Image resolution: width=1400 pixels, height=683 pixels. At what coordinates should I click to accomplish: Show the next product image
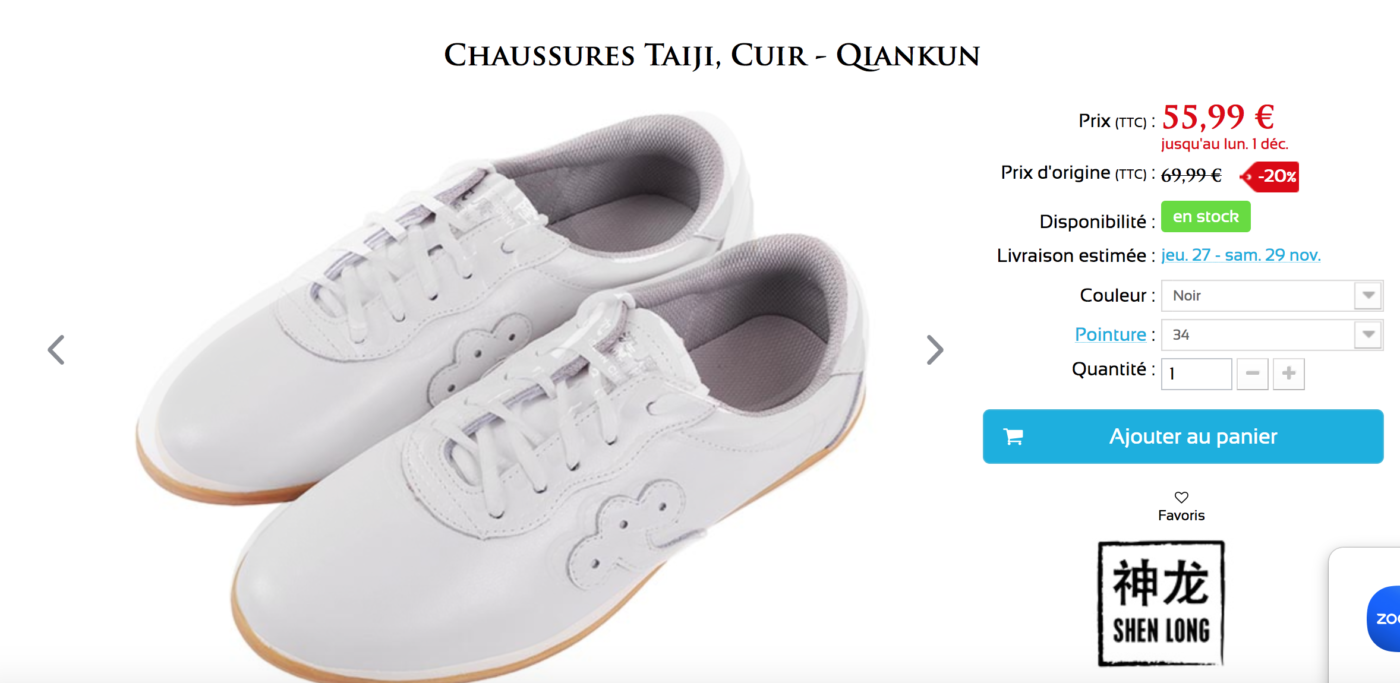coord(934,349)
